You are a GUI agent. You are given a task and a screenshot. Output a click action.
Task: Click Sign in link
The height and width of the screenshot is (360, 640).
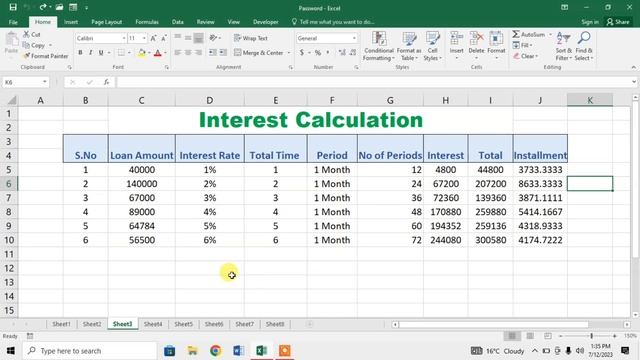pyautogui.click(x=590, y=22)
